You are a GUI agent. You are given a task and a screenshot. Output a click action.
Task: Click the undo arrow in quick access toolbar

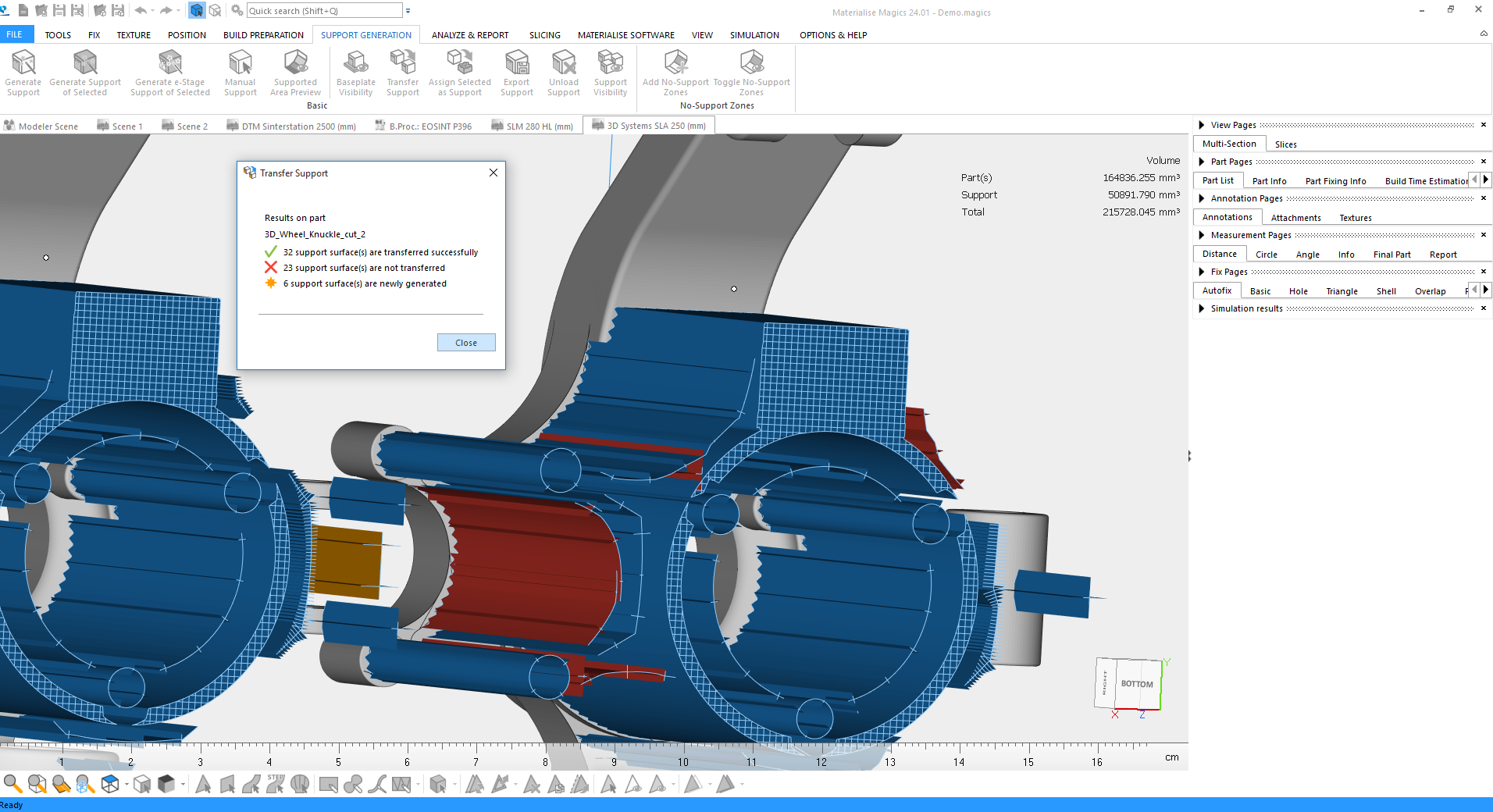pos(141,11)
